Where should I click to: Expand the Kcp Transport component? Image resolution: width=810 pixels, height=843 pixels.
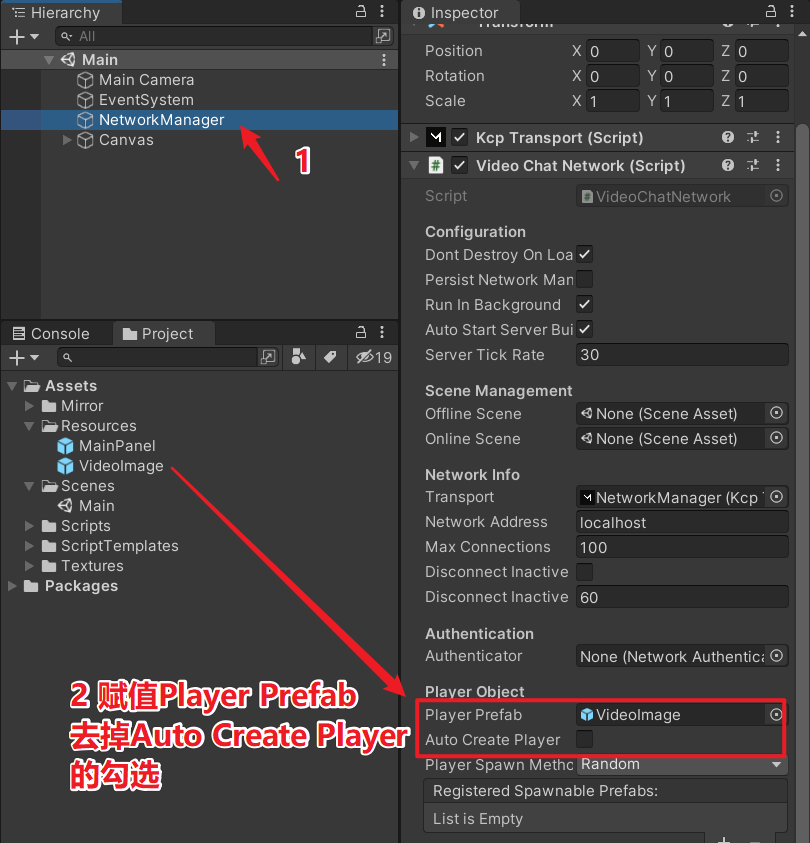(414, 137)
